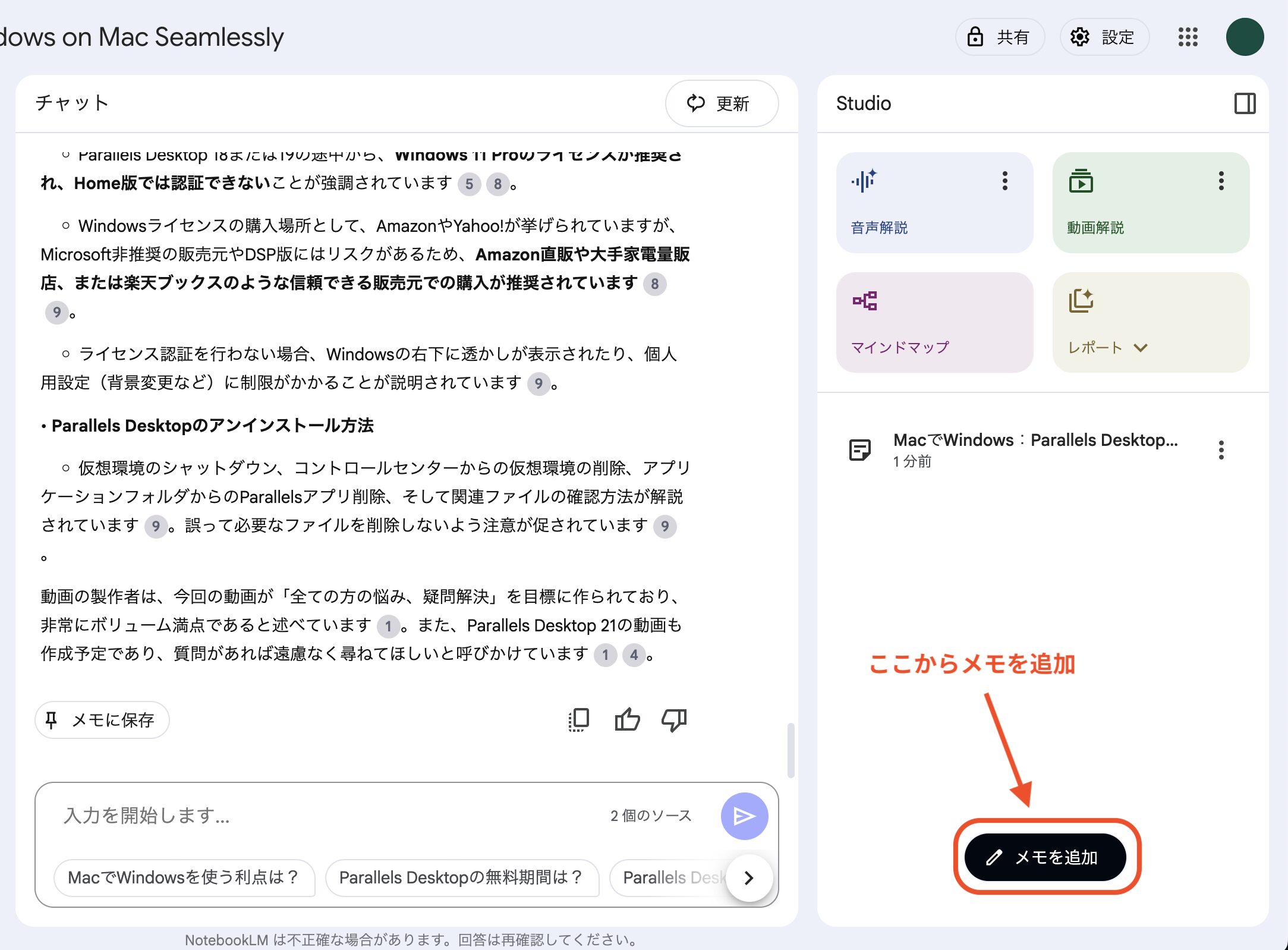
Task: Click citation 1 after 述べています
Action: click(388, 627)
